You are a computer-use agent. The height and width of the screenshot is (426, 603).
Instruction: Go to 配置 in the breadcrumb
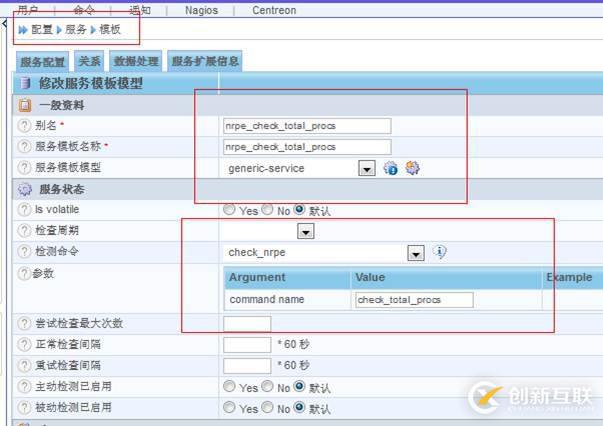pos(42,29)
